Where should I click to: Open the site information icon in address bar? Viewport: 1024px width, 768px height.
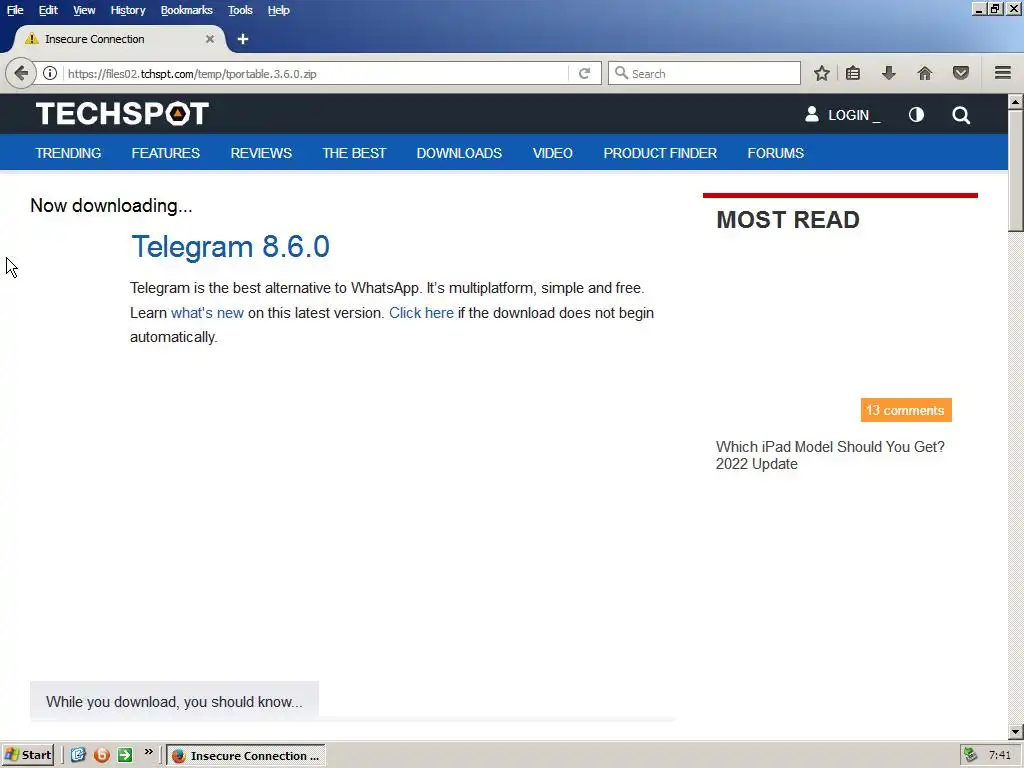click(50, 73)
